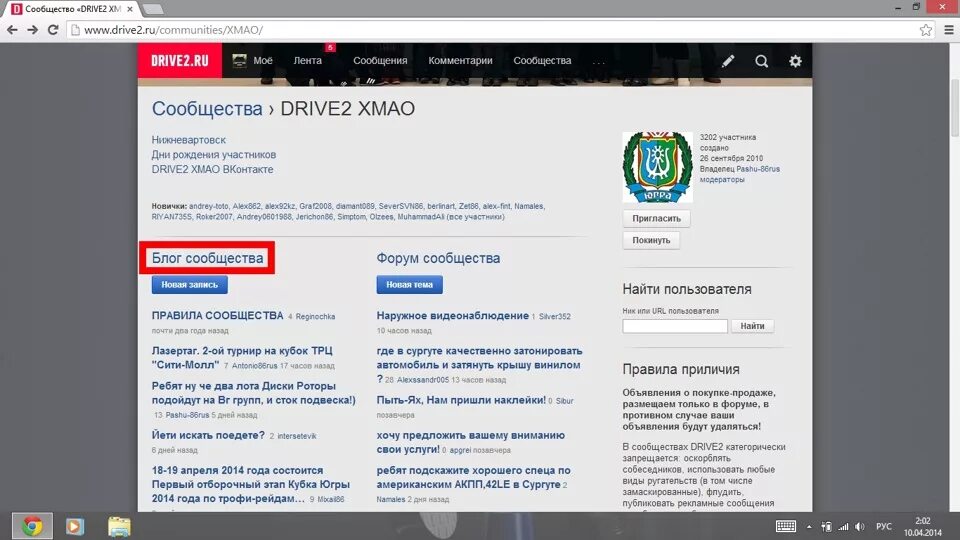Open the Моё menu item
The height and width of the screenshot is (540, 960).
tap(263, 61)
